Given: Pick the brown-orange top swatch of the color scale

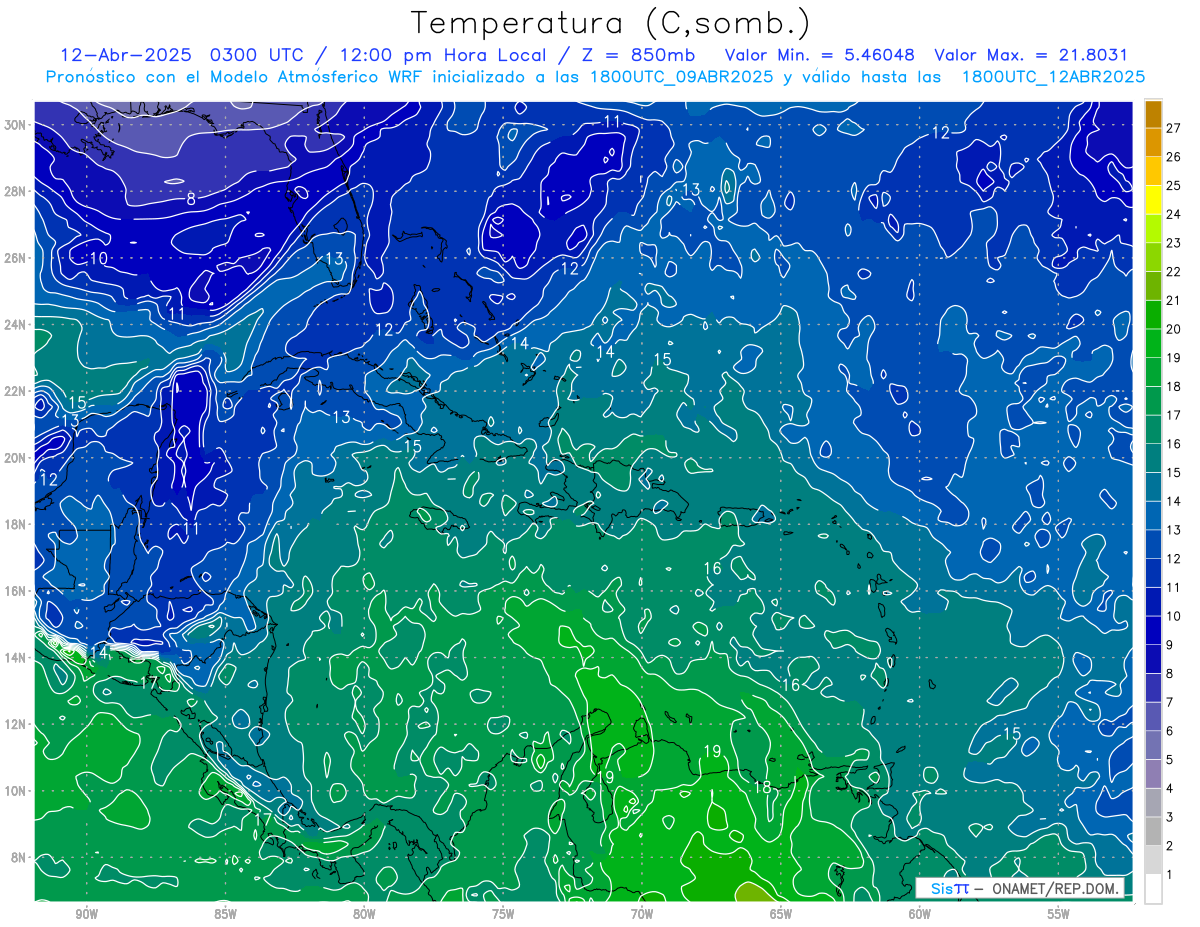Looking at the screenshot, I should coord(1153,113).
